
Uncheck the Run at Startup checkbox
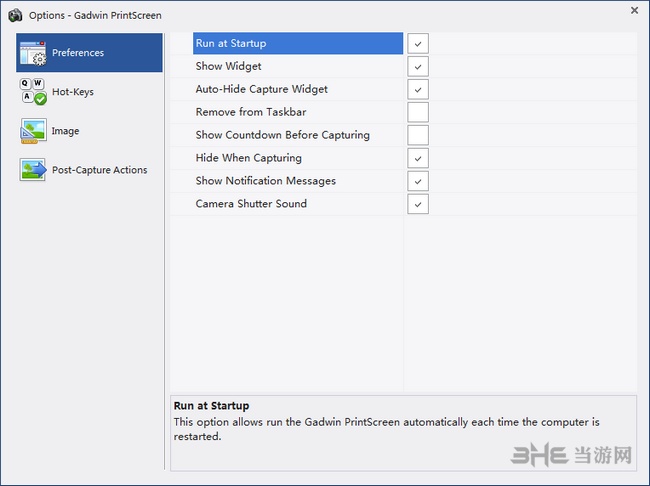417,43
